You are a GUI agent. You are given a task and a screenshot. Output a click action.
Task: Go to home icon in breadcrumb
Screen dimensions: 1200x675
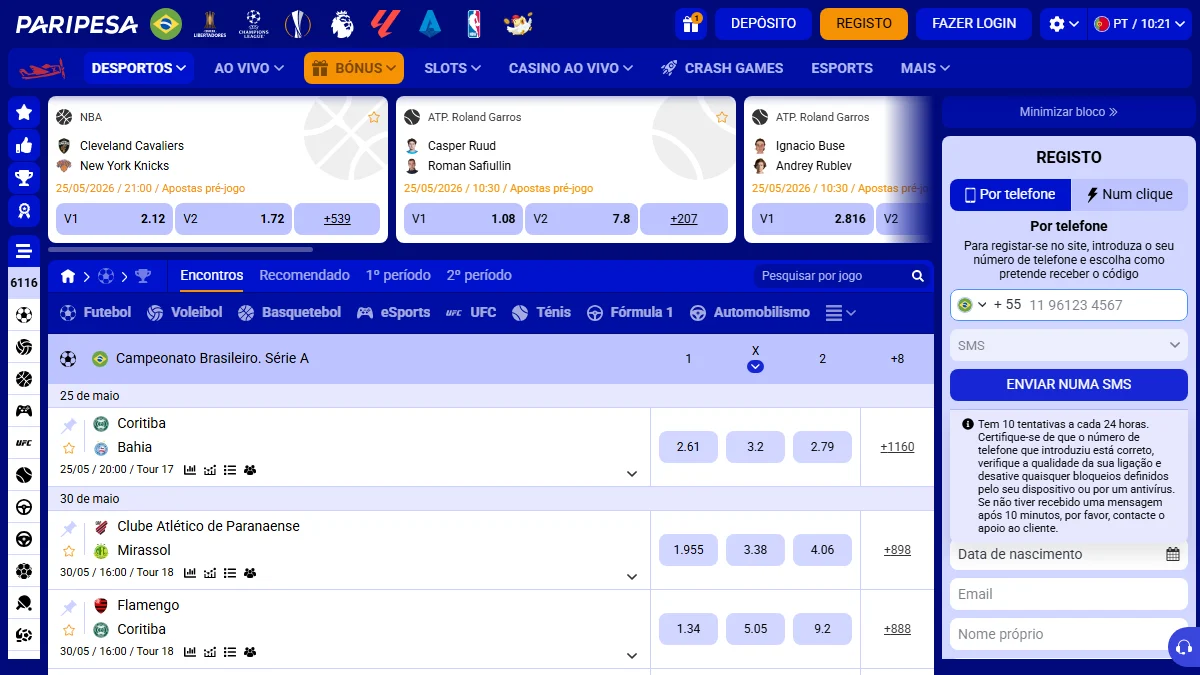[68, 276]
